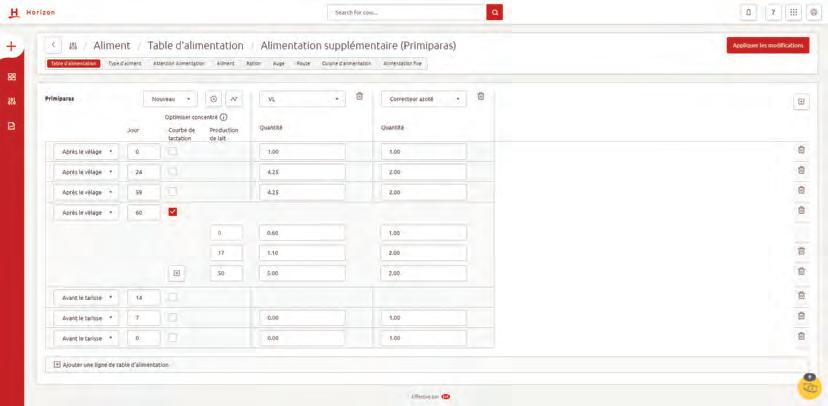Open Avant le tarisse dropdown on day 7 row
This screenshot has width=828, height=406.
[x=87, y=318]
